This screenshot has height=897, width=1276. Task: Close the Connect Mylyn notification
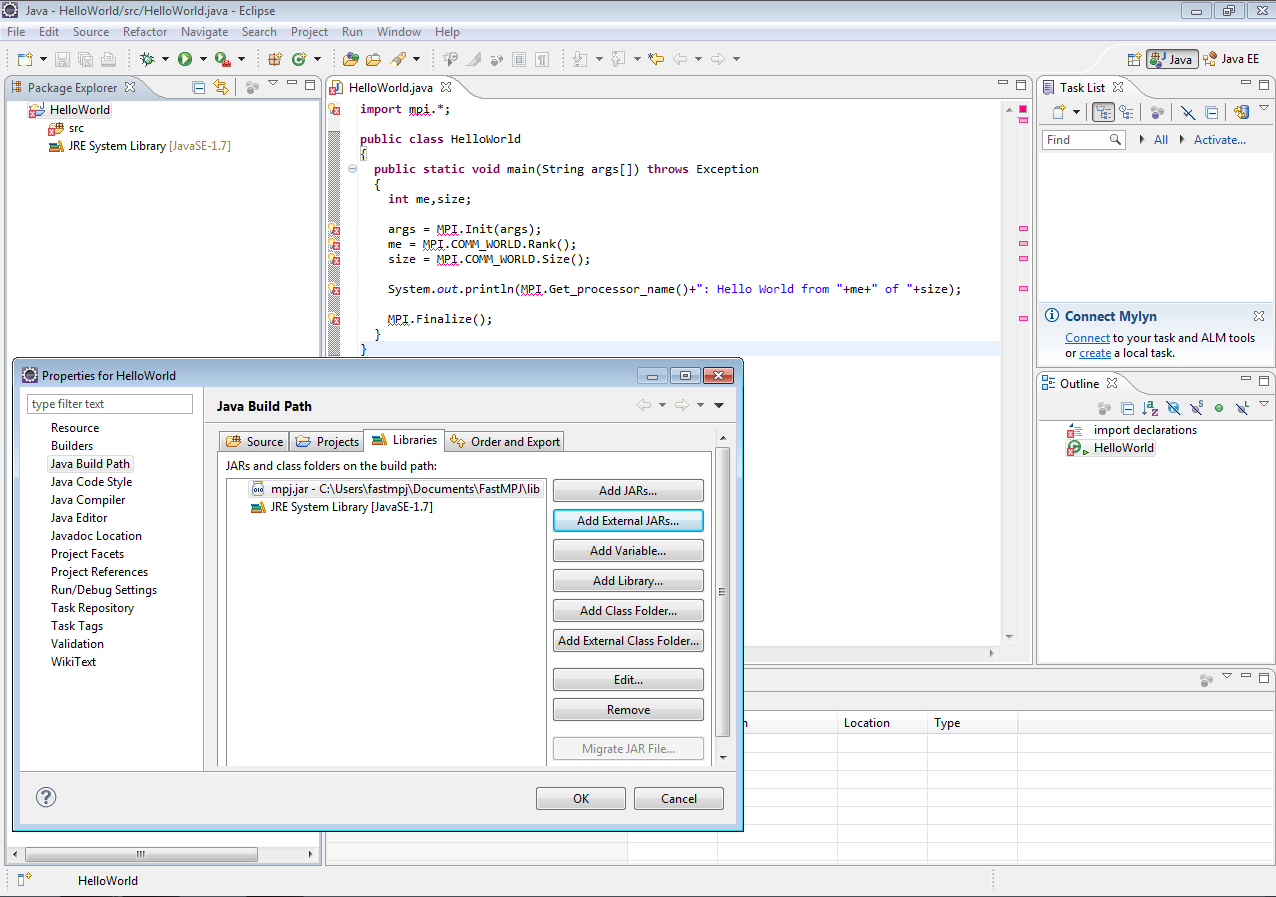click(1259, 316)
